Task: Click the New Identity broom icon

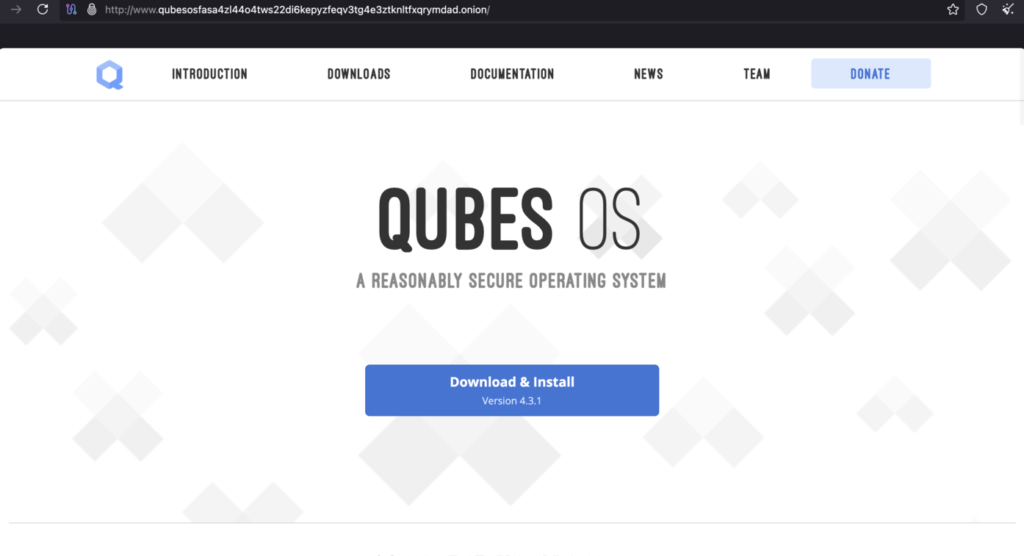Action: [x=1008, y=10]
